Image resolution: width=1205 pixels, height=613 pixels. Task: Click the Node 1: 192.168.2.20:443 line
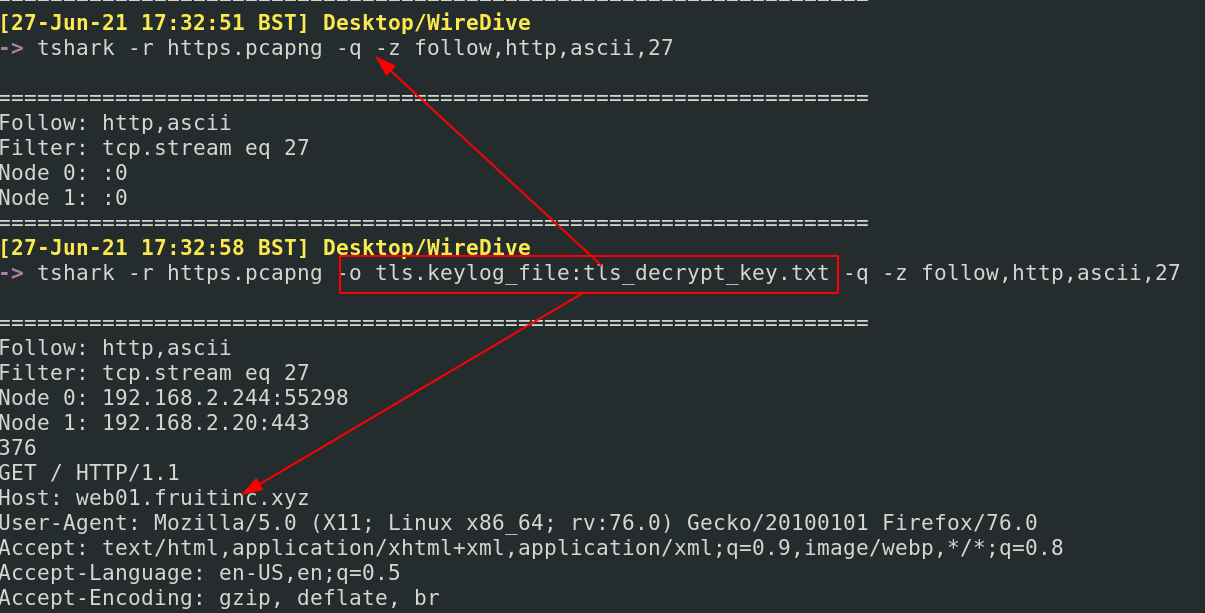[x=154, y=423]
